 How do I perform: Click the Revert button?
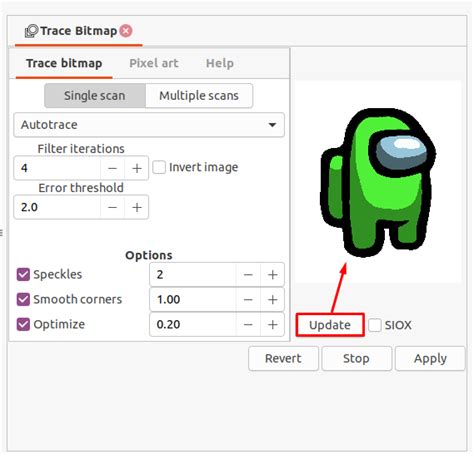pos(283,359)
